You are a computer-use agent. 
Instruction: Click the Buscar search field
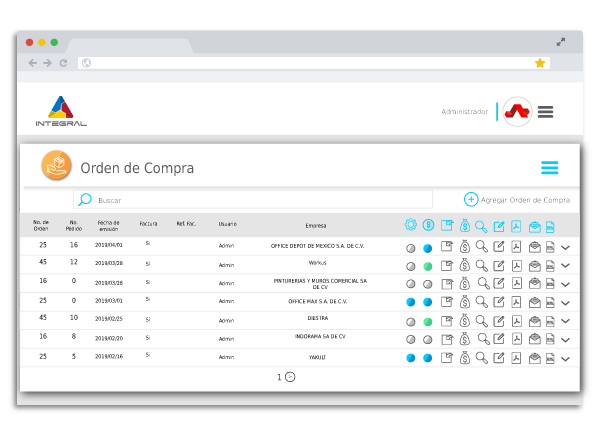coord(260,200)
